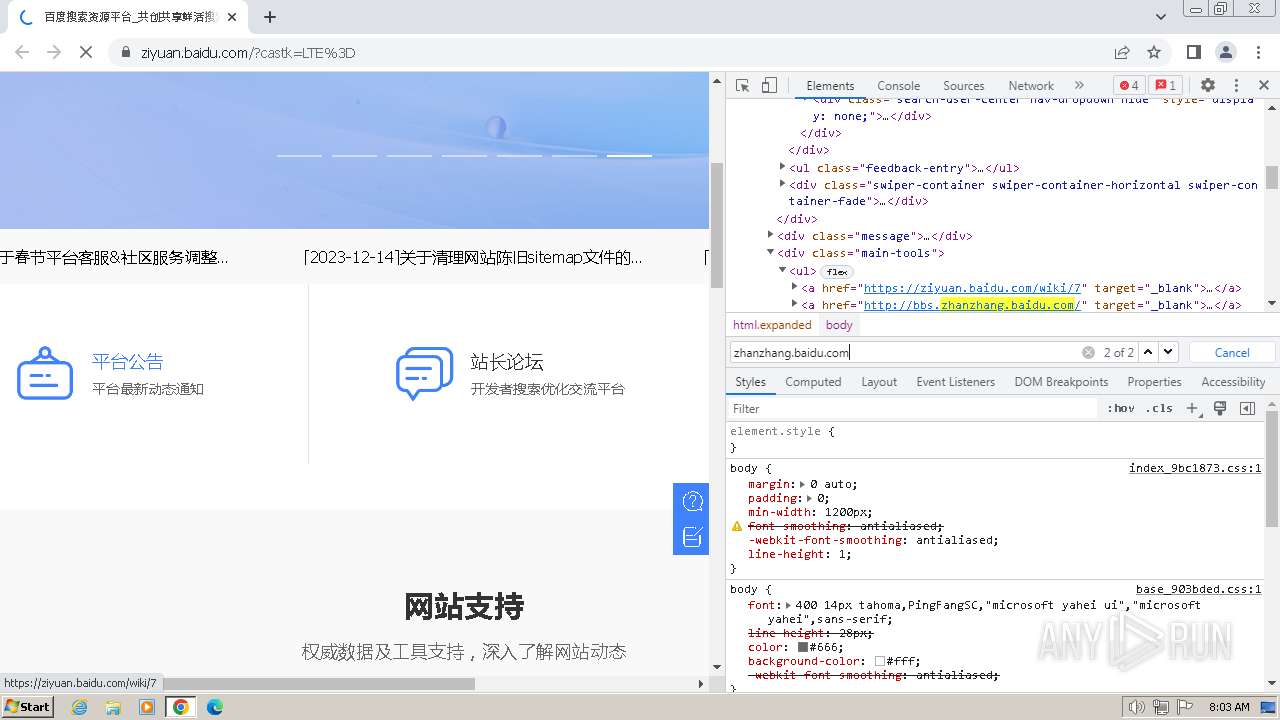The width and height of the screenshot is (1280, 720).
Task: Open the Chrome profile avatar
Action: click(x=1226, y=52)
